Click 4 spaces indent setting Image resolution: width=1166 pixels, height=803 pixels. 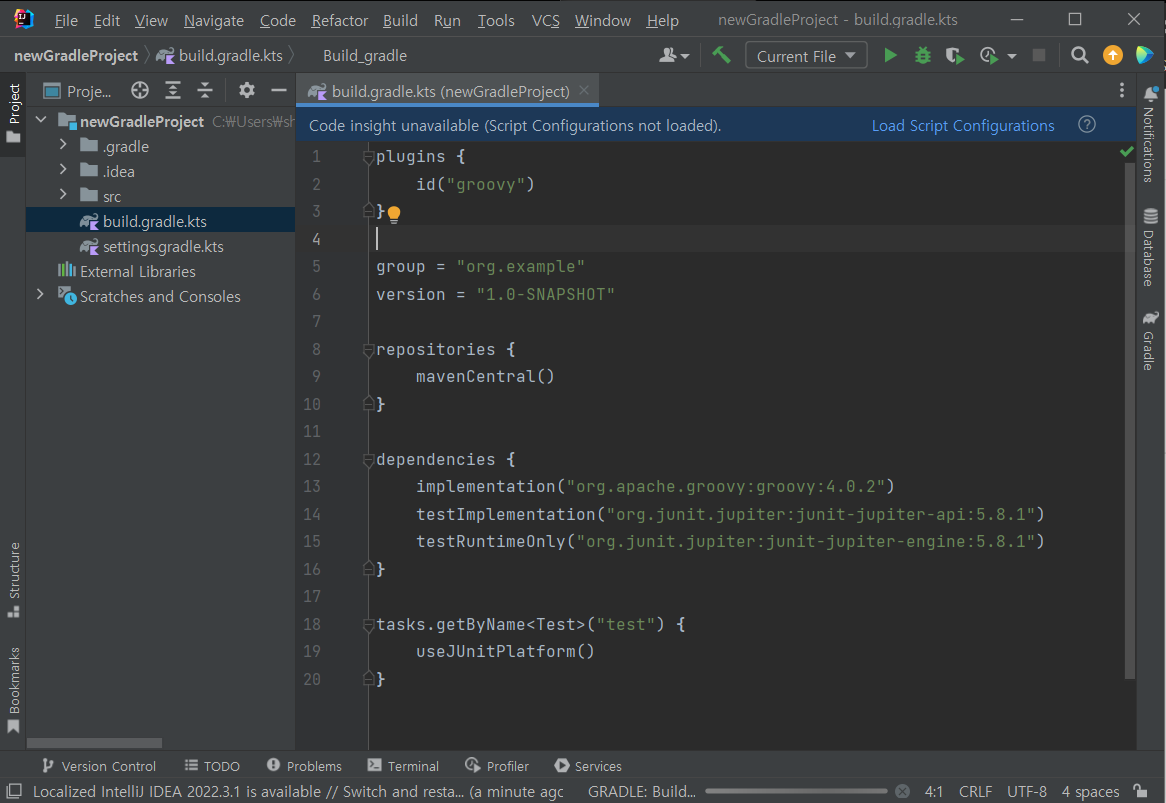[x=1089, y=792]
